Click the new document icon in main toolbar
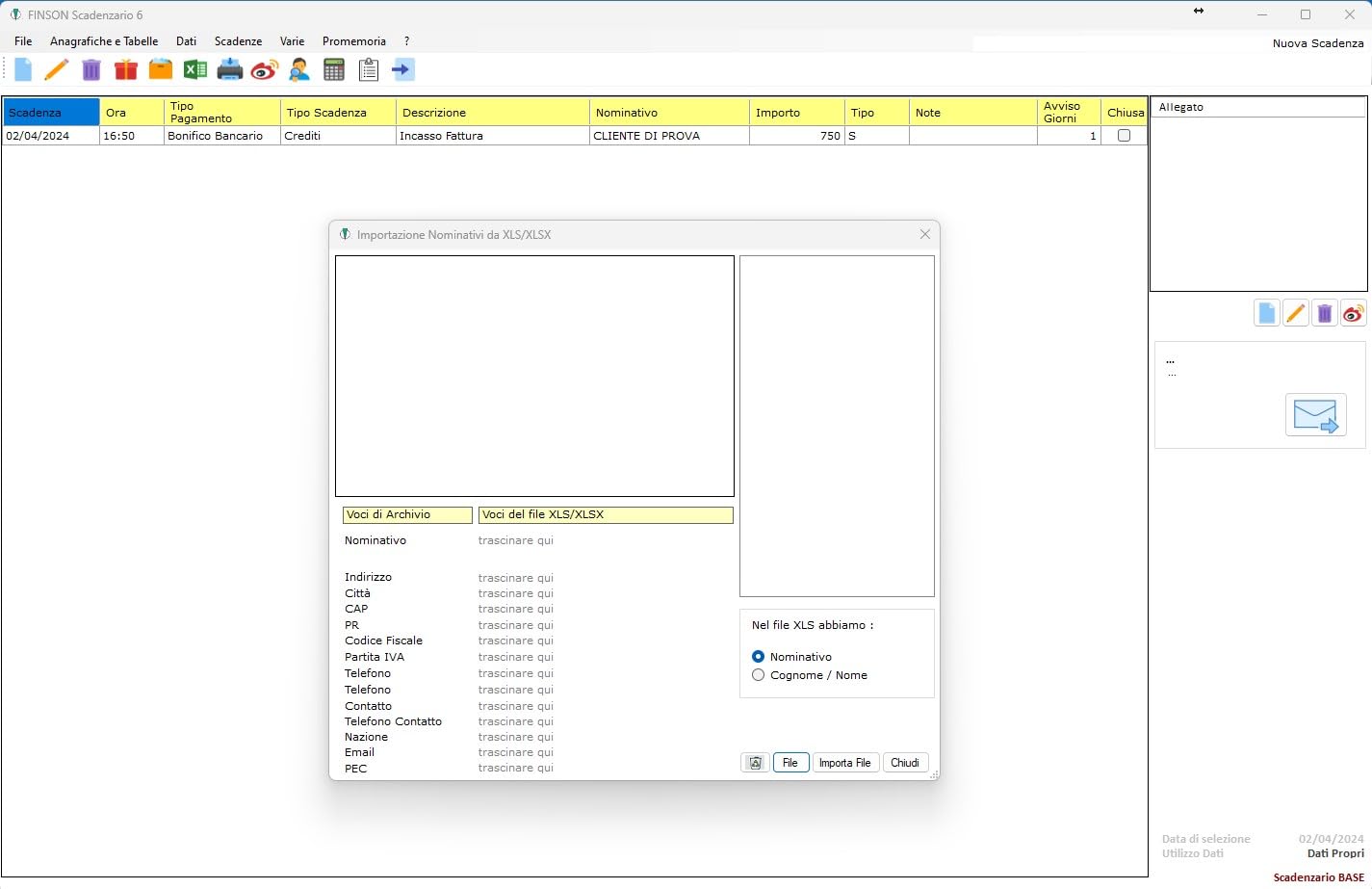Viewport: 1372px width, 889px height. click(x=23, y=69)
